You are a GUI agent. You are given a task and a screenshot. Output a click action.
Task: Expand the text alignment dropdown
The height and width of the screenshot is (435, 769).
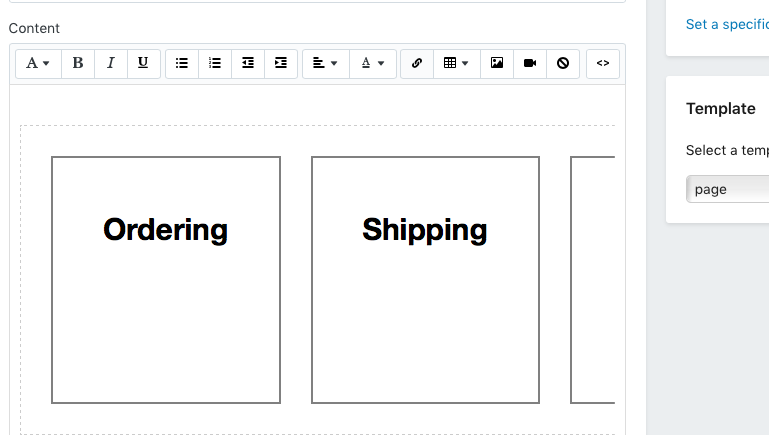point(325,63)
